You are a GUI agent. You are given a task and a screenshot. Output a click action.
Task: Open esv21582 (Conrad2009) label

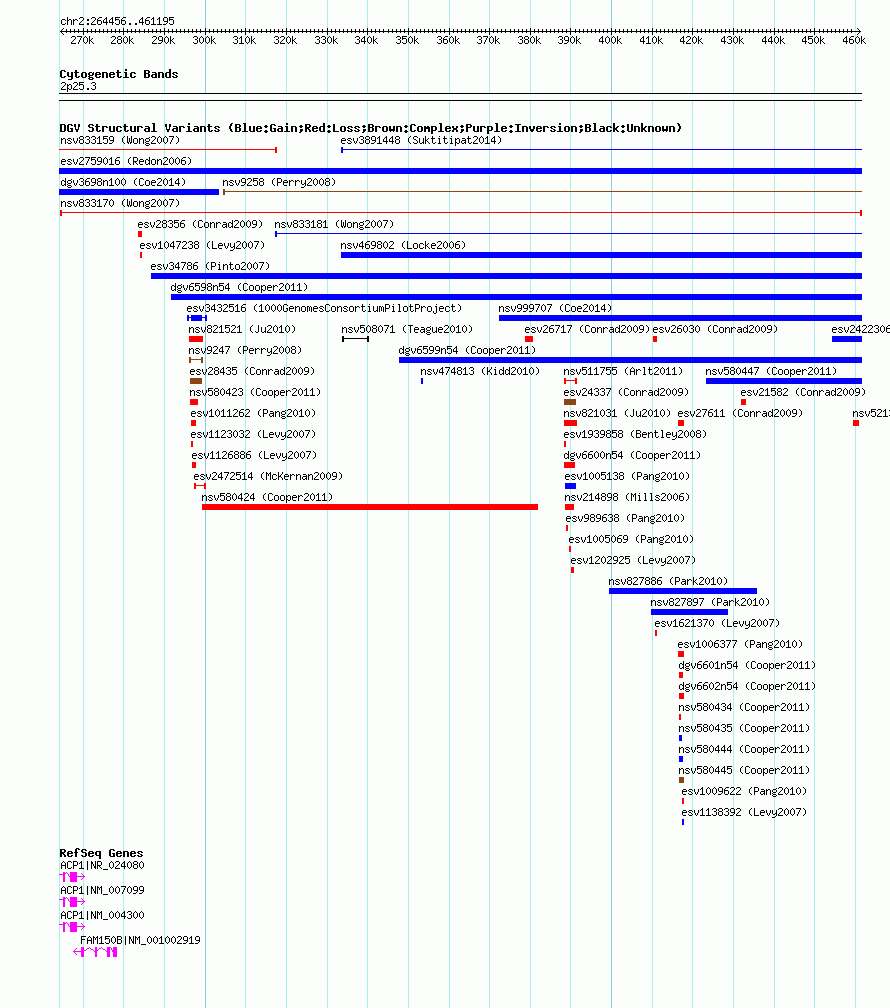803,392
